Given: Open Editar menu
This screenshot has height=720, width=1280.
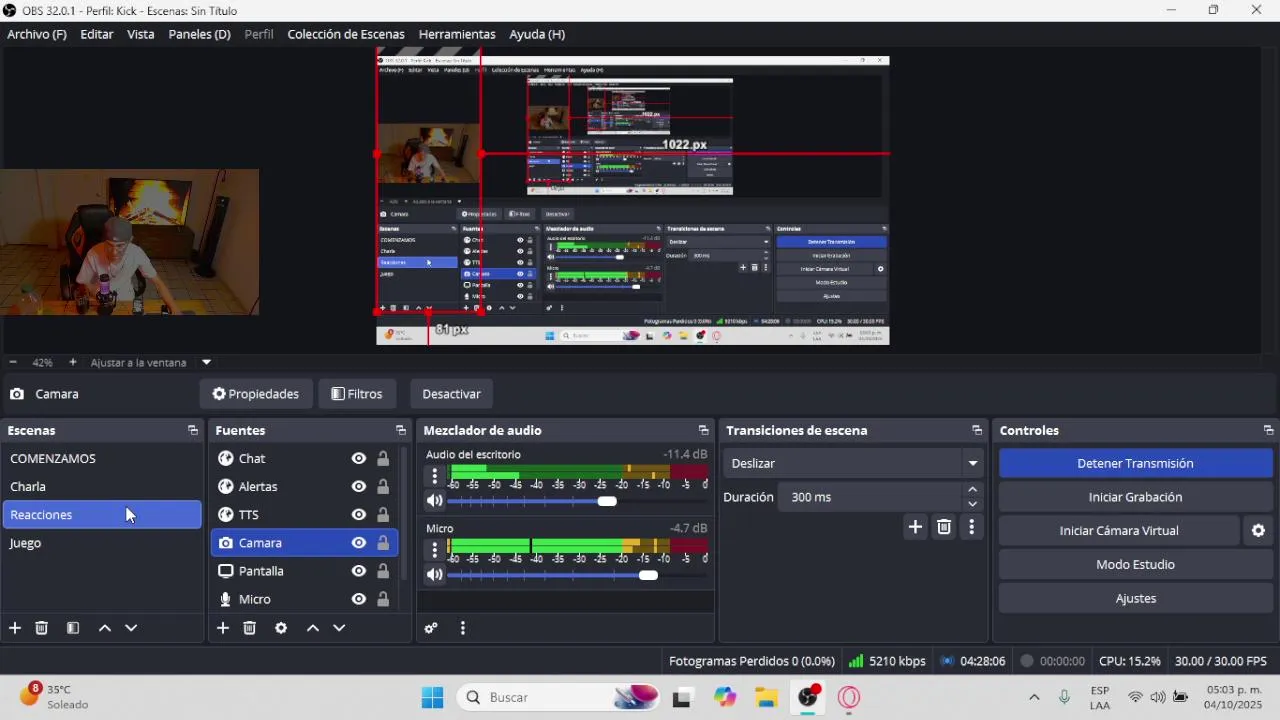Looking at the screenshot, I should click(x=97, y=34).
